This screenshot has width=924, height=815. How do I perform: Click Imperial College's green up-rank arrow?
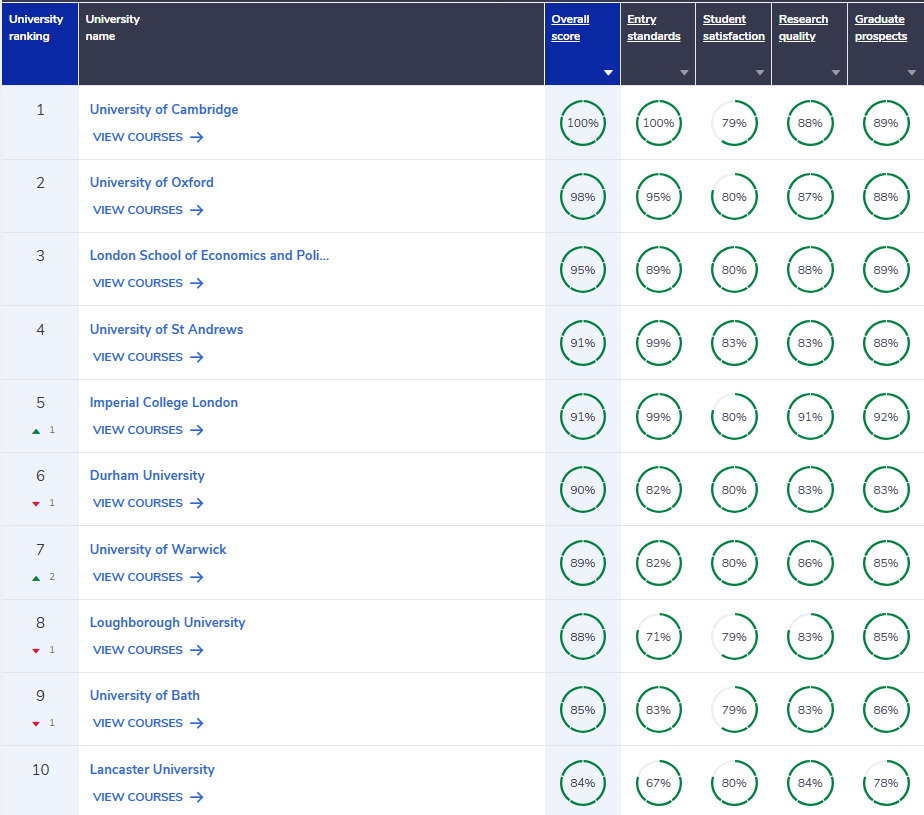[x=36, y=431]
